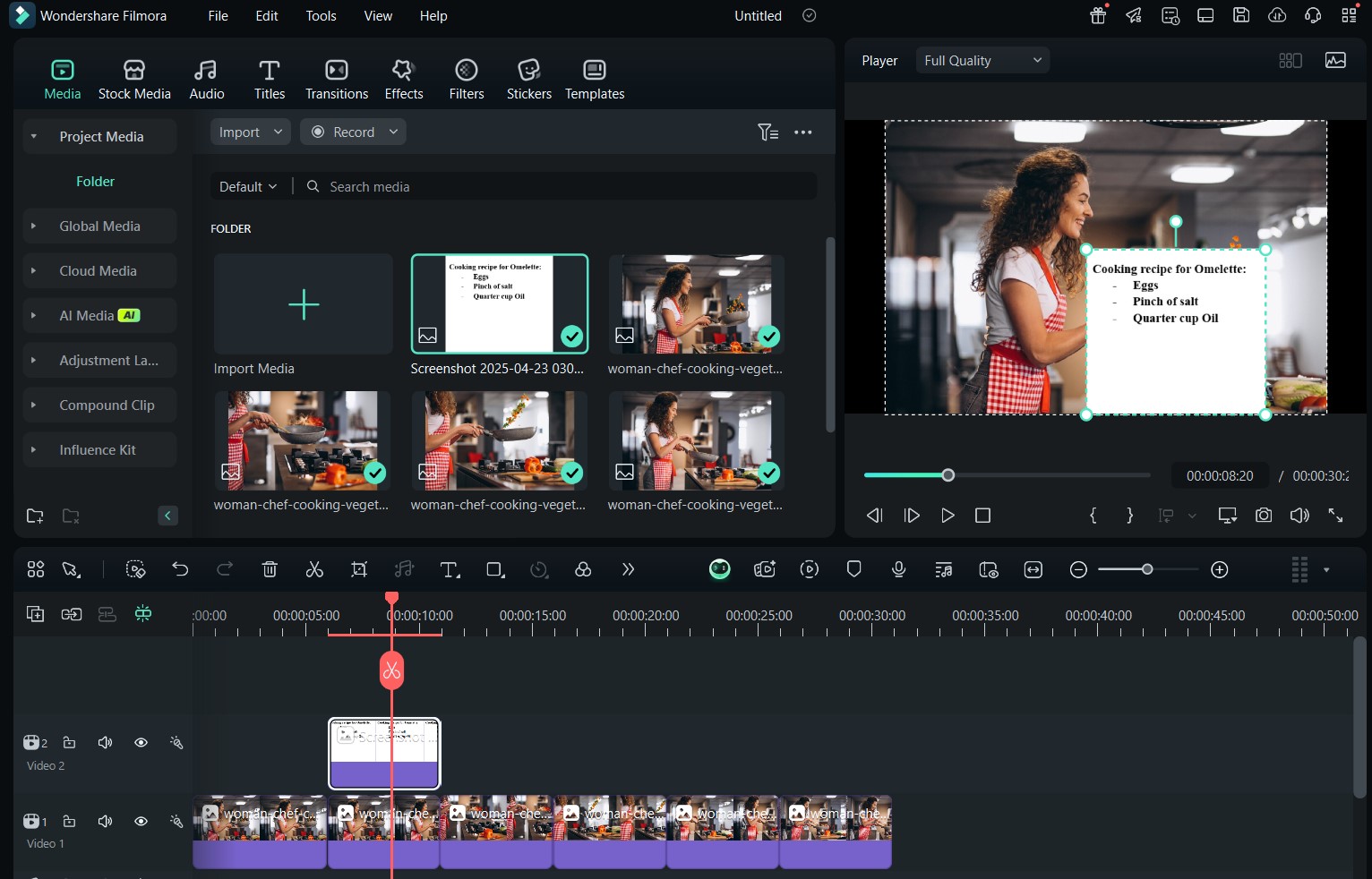1372x879 pixels.
Task: Zoom in timeline with plus button
Action: pos(1220,569)
